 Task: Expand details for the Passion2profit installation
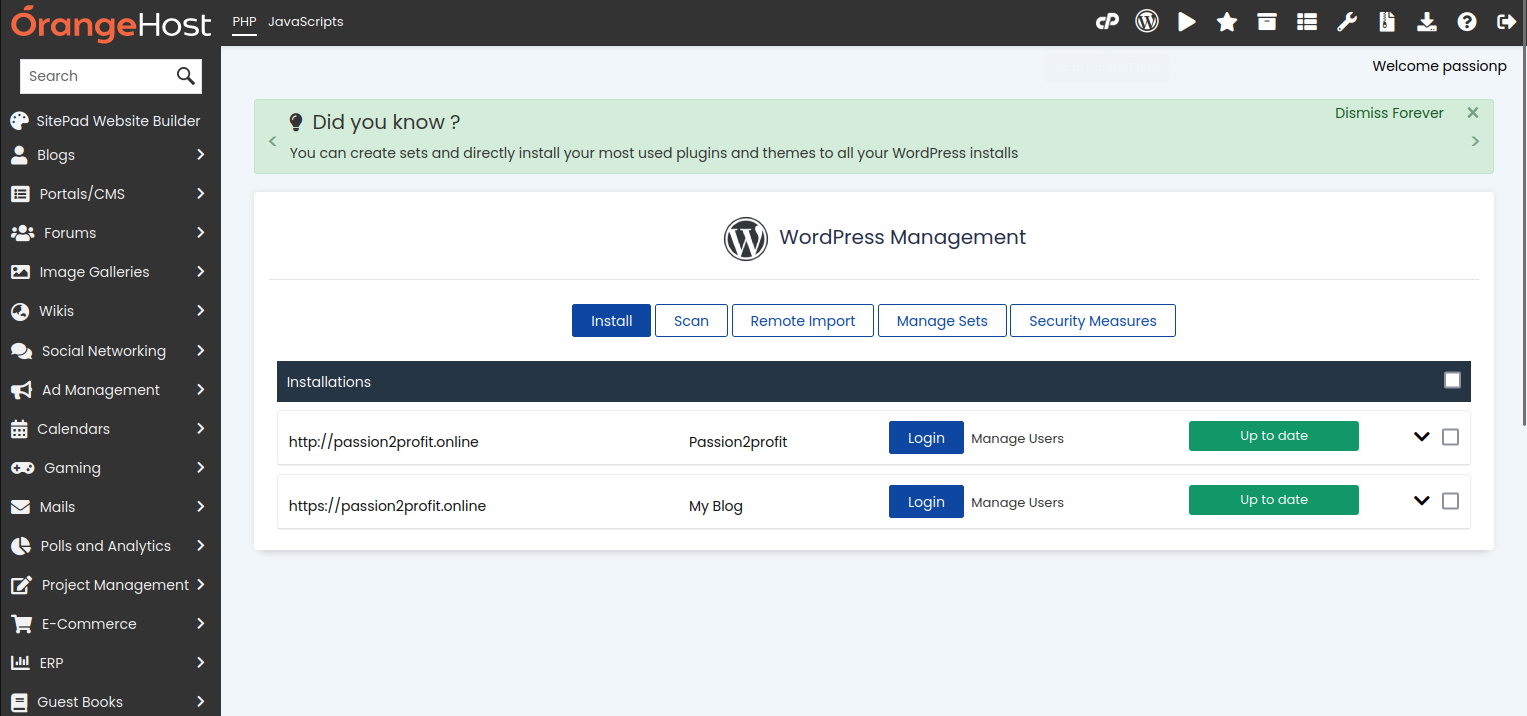pyautogui.click(x=1422, y=437)
